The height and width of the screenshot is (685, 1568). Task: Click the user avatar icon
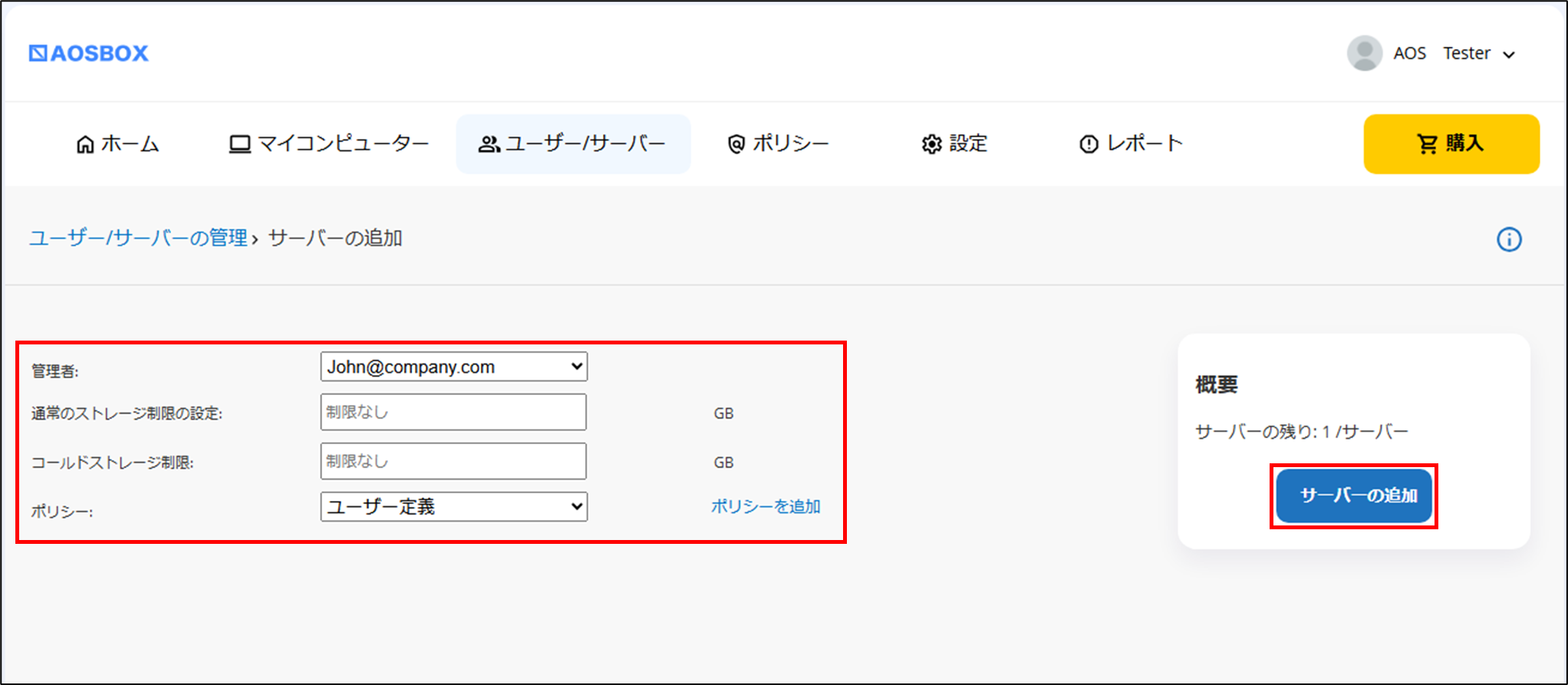pos(1365,53)
